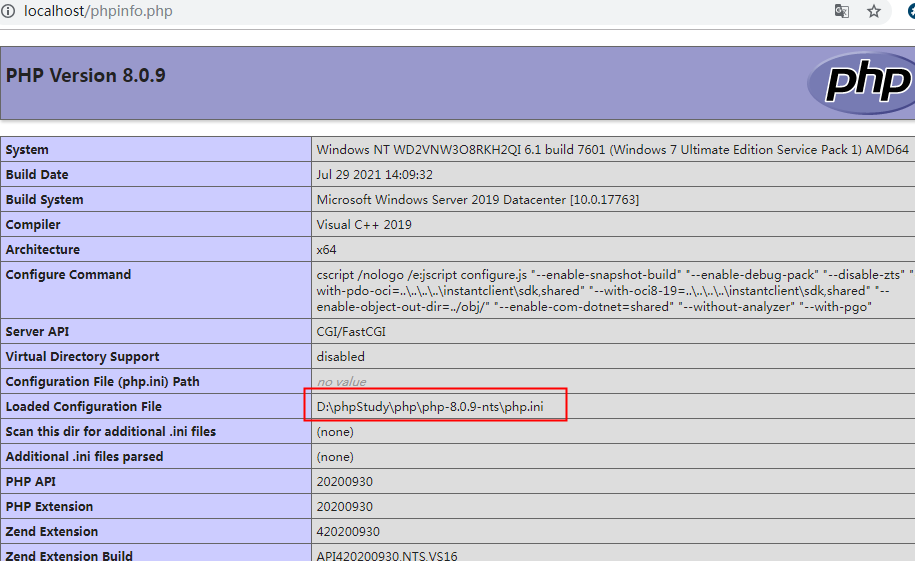
Task: Click the API420200930,NTS,VS16 value
Action: [x=387, y=555]
